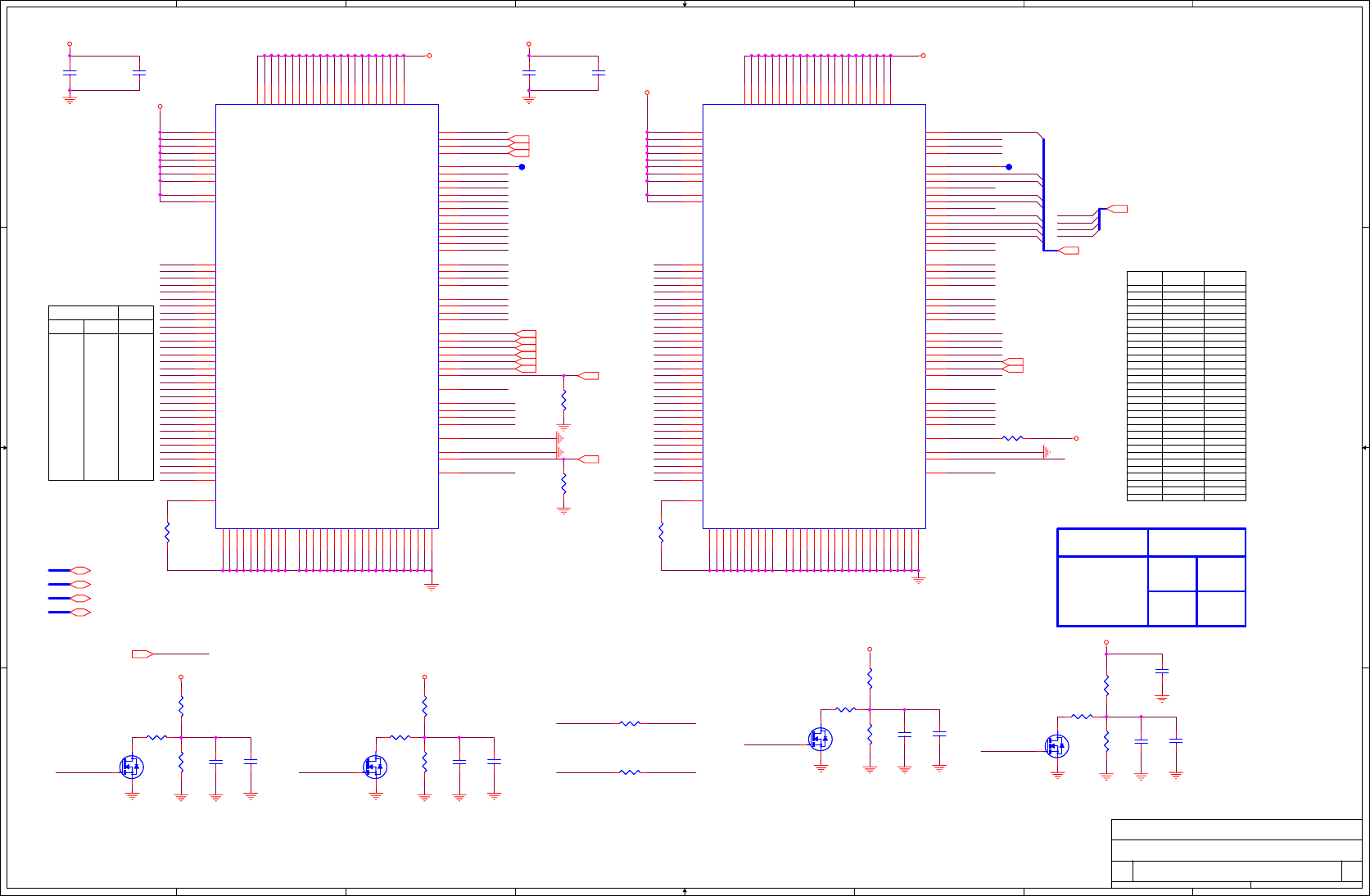Click the horizontal resistor on the right IC's output line
Image resolution: width=1370 pixels, height=896 pixels.
point(1013,438)
